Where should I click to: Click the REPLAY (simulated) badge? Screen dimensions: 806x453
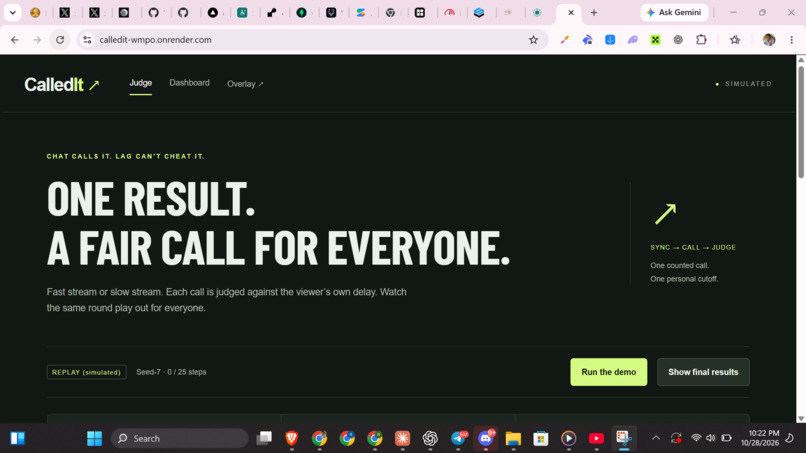coord(86,372)
